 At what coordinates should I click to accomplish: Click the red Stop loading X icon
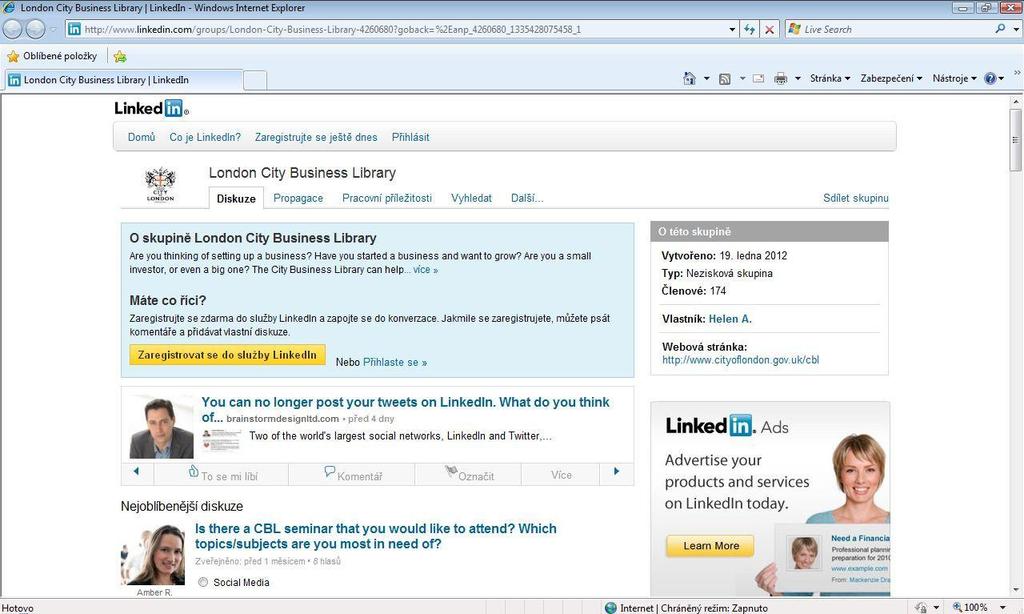[x=770, y=29]
